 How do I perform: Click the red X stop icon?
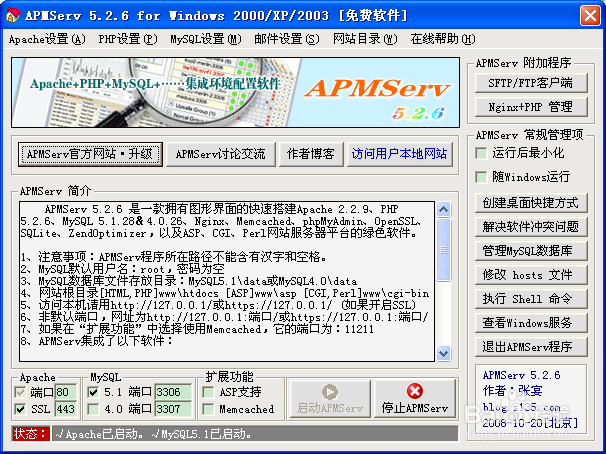click(415, 391)
